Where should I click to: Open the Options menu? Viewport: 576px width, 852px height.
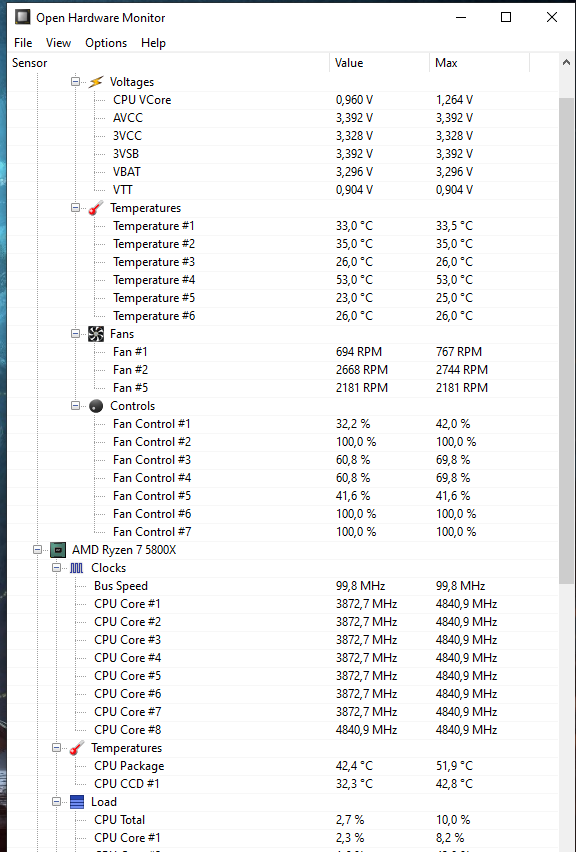[106, 43]
